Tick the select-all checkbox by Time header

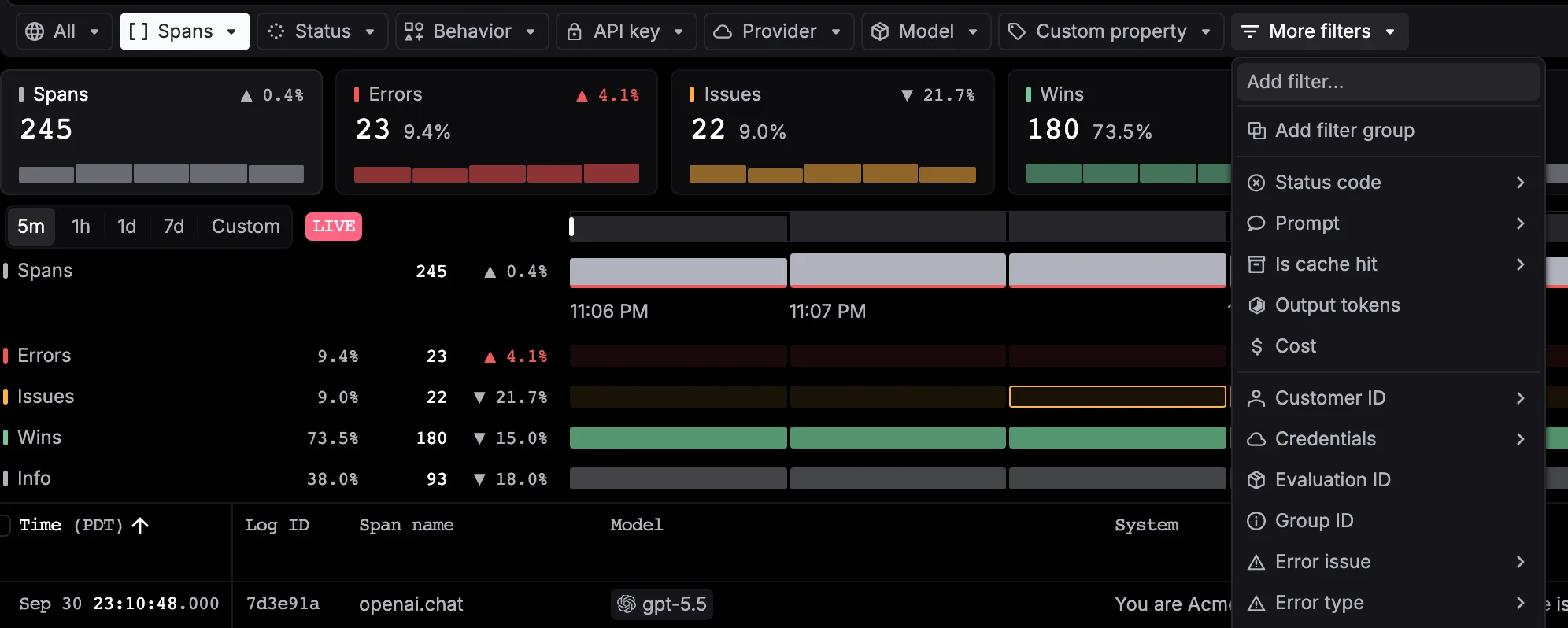point(4,525)
